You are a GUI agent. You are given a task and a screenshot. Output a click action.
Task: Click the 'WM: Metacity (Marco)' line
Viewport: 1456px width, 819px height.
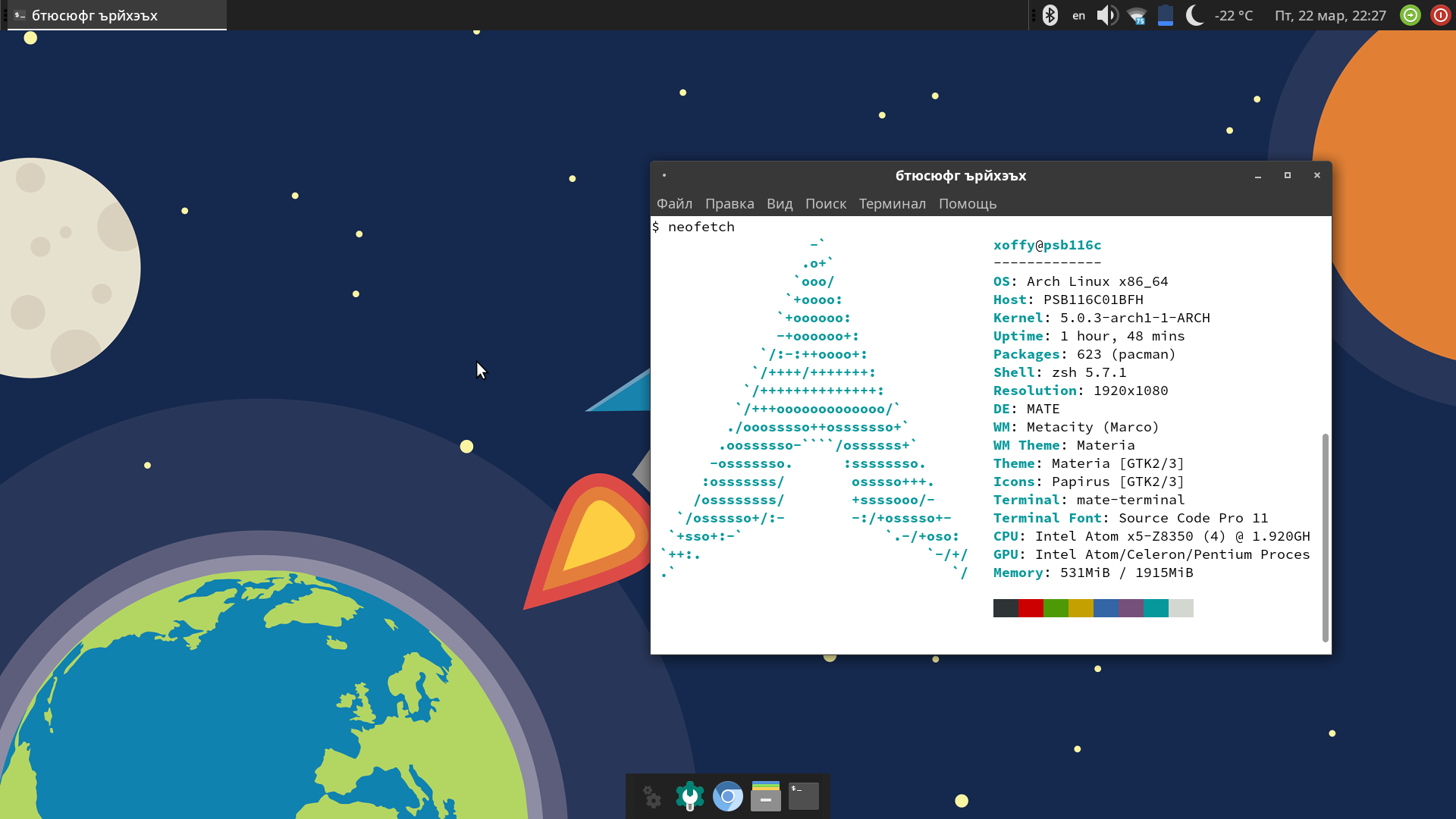[x=1076, y=427]
